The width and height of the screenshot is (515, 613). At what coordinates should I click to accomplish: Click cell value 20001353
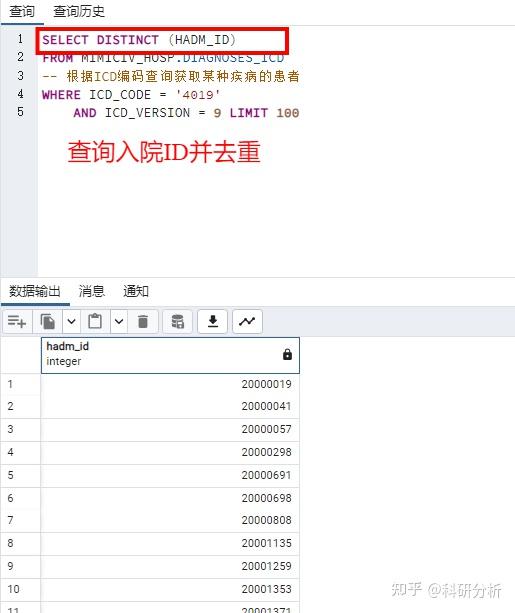point(266,589)
